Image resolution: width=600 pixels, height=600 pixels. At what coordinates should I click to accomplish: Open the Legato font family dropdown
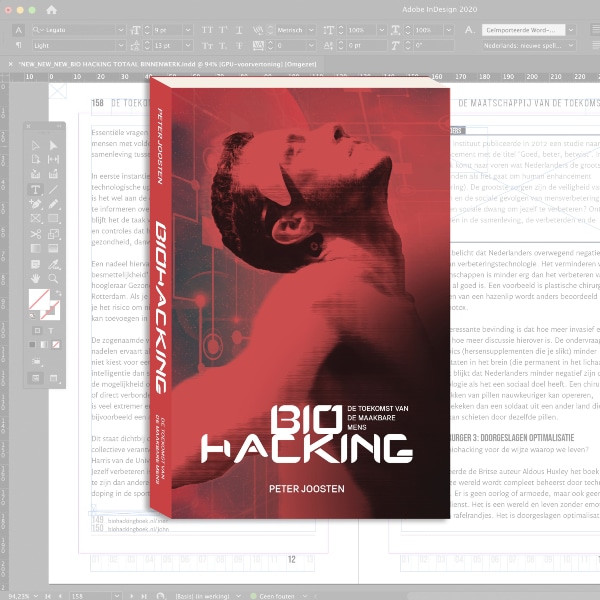coord(123,30)
